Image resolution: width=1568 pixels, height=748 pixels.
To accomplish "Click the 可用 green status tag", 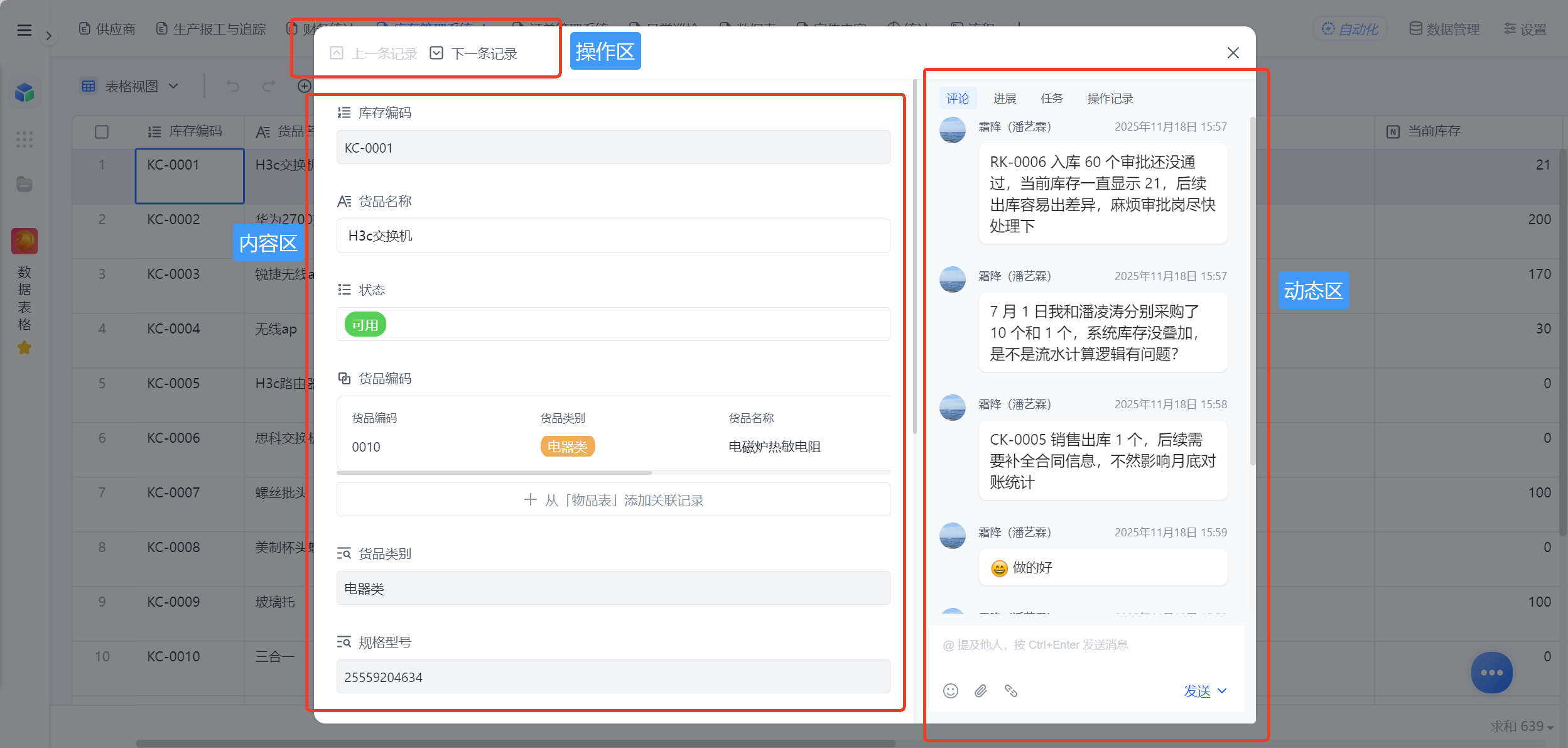I will tap(365, 325).
